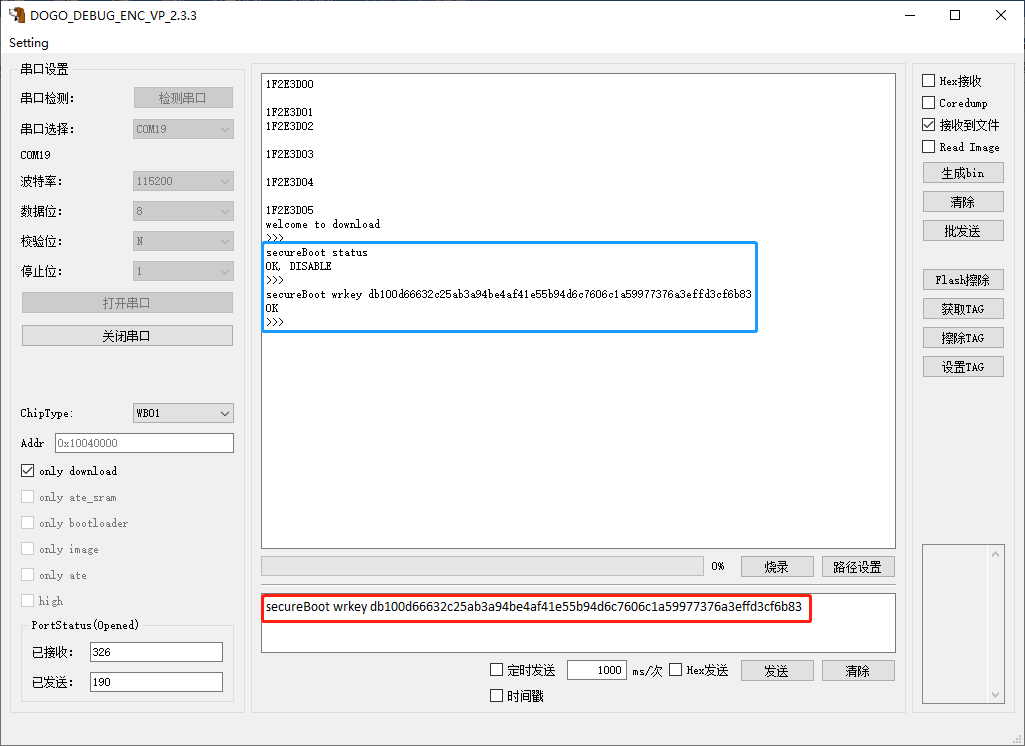
Task: Click the 关闭串口 button
Action: pyautogui.click(x=127, y=335)
